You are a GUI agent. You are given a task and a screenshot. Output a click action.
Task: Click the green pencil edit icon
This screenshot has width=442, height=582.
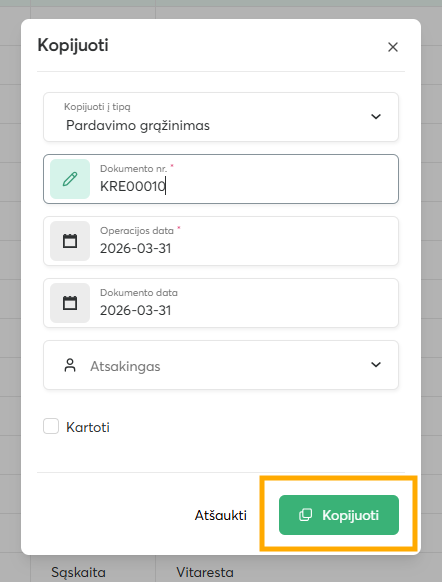pos(70,179)
